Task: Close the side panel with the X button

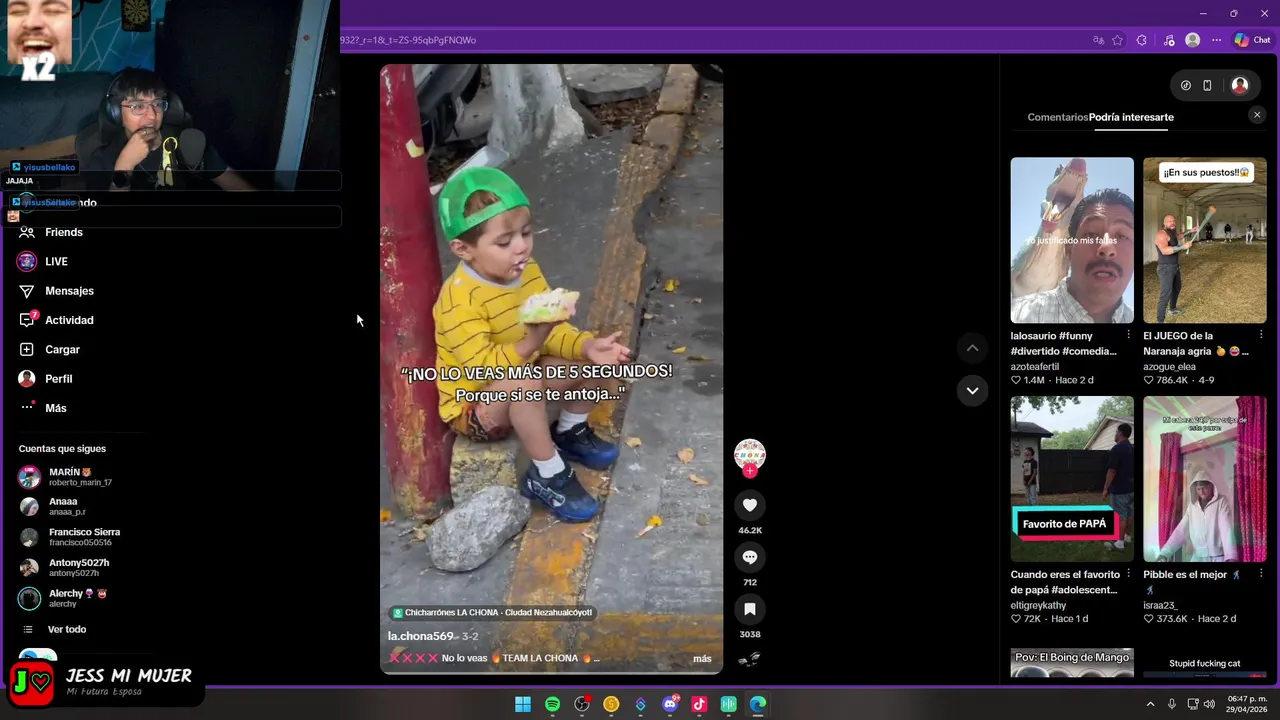Action: click(1257, 115)
